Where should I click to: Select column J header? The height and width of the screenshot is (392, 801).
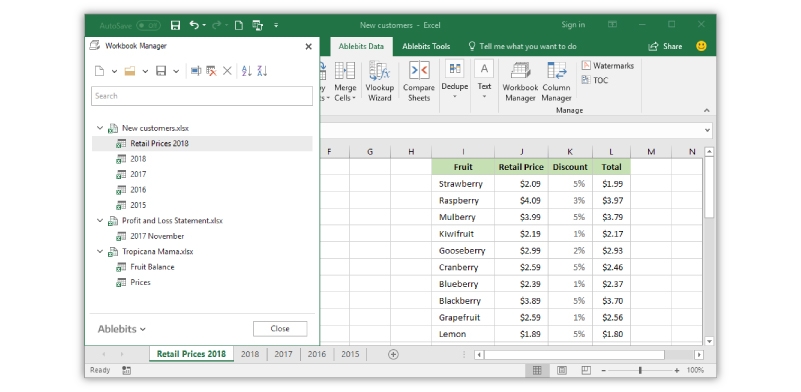tap(522, 152)
